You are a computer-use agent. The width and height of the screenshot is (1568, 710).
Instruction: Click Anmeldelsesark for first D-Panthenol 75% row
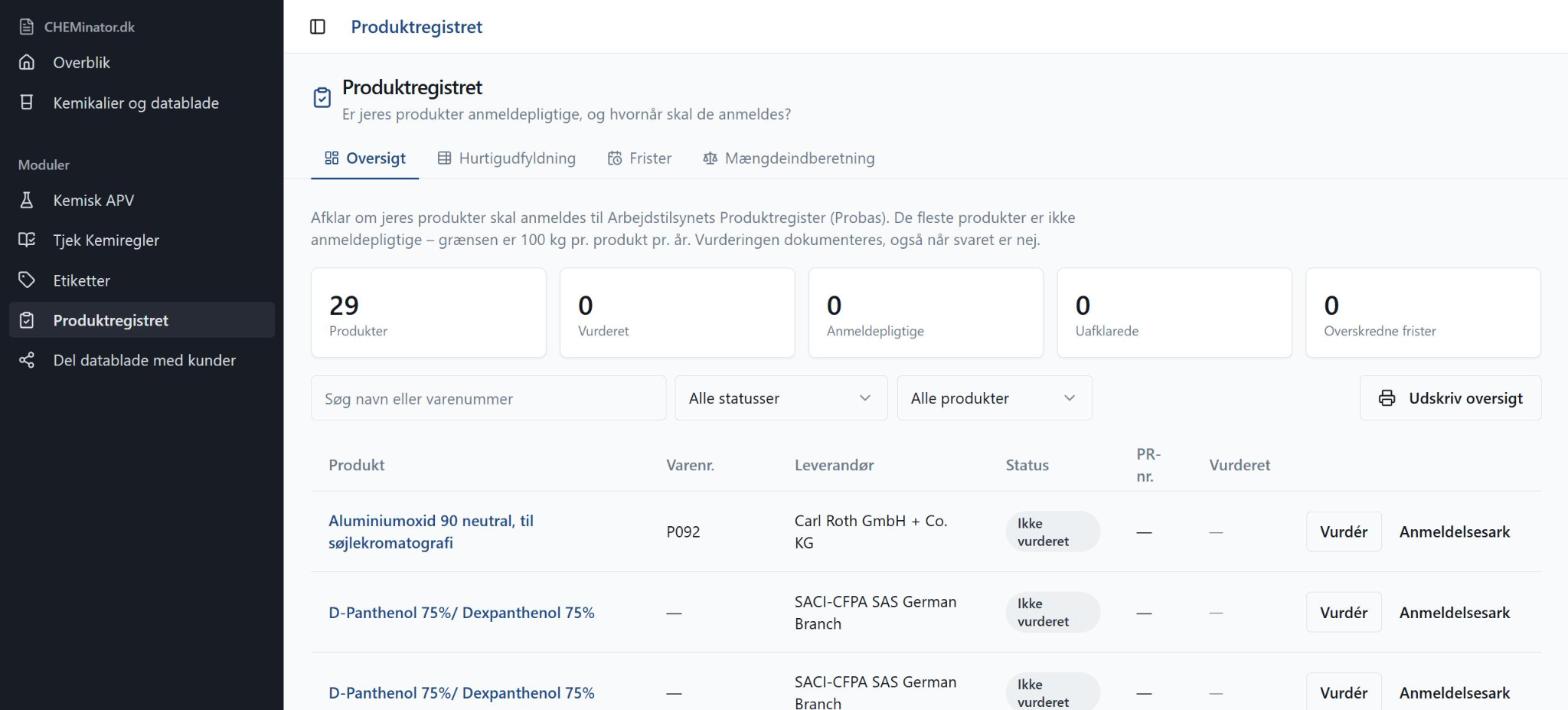[1454, 613]
